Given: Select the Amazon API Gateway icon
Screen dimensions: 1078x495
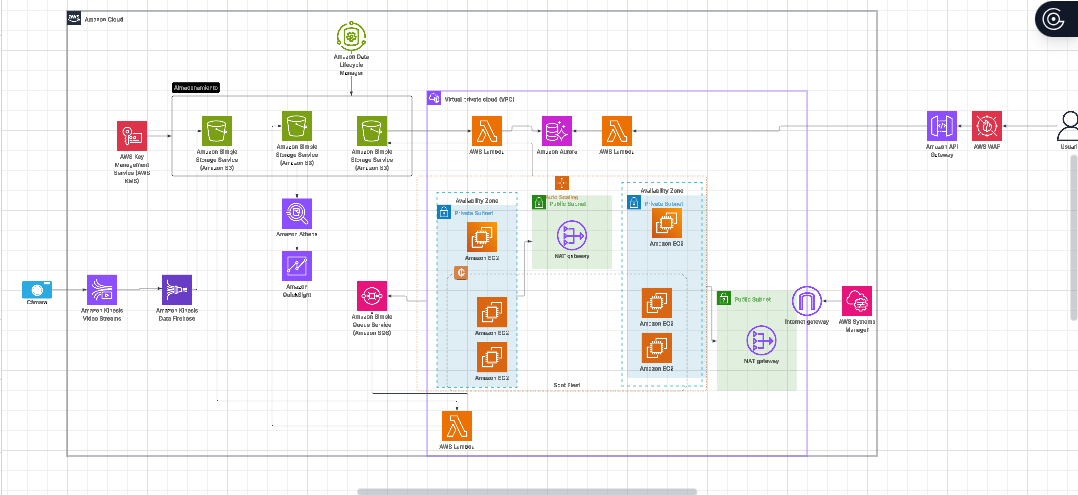Looking at the screenshot, I should click(941, 126).
